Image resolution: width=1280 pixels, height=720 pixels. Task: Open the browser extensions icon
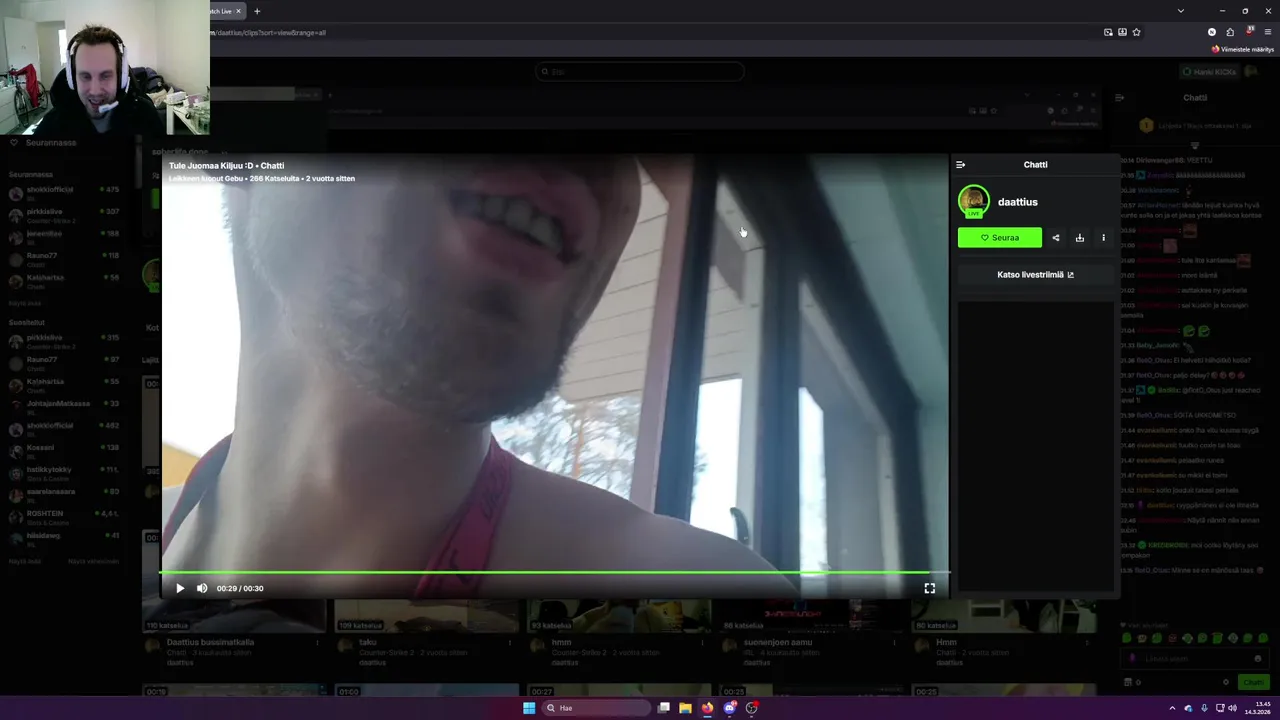(x=1230, y=32)
